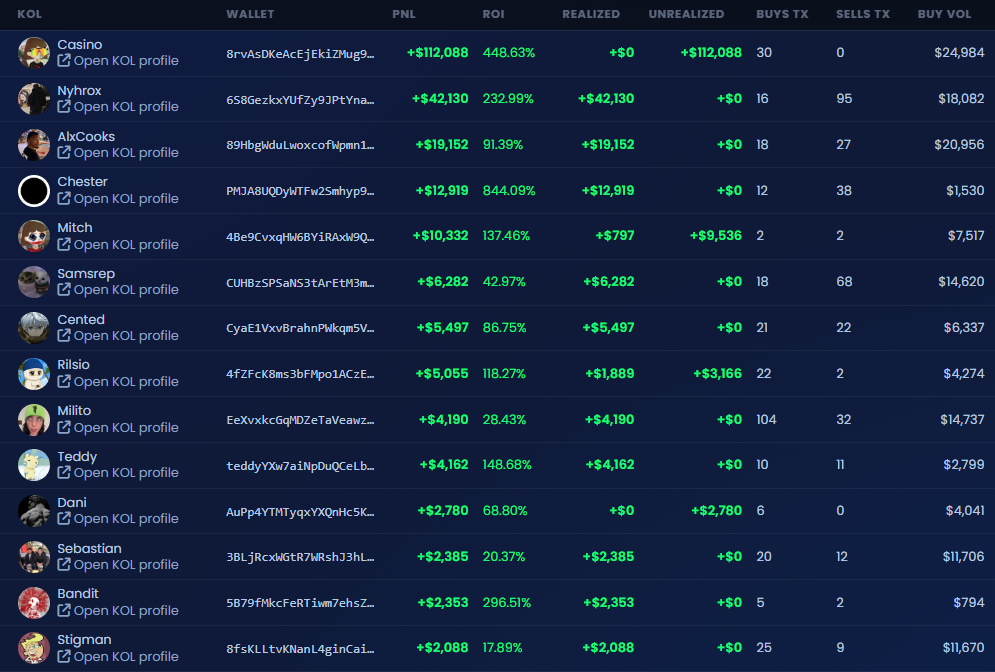
Task: Select wallet address 5B79fMkcFeRTiwm7ehsZ...
Action: [300, 603]
